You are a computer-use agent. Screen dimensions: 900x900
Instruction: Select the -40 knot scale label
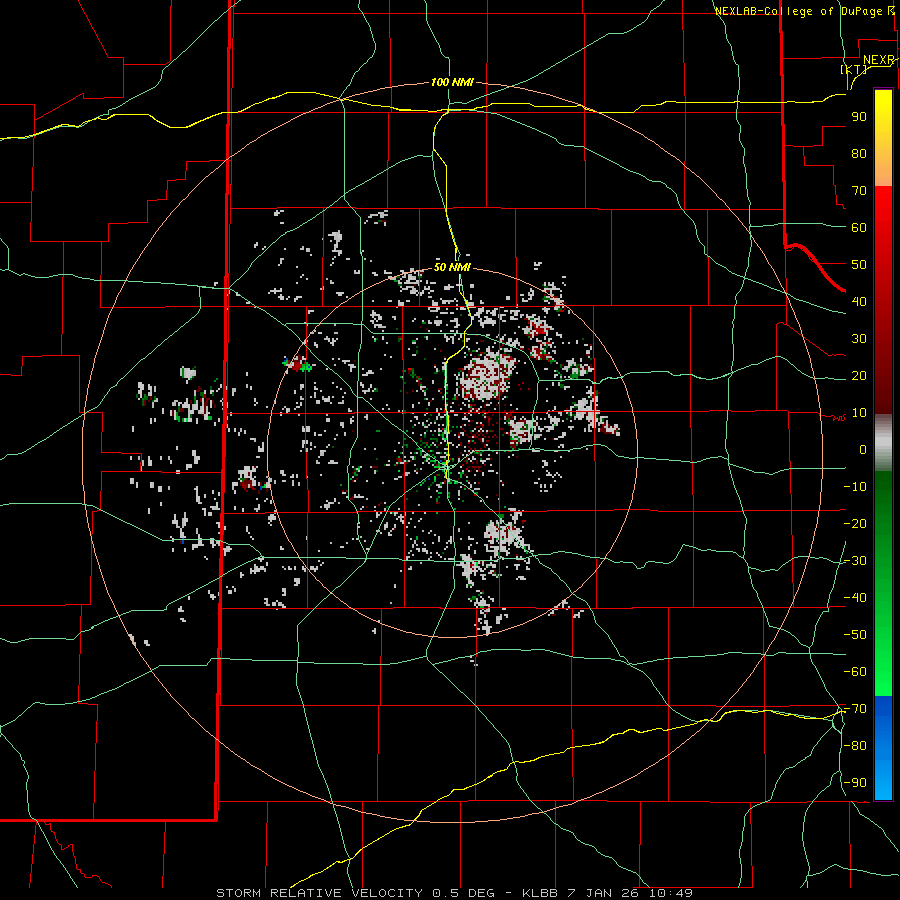(x=855, y=598)
